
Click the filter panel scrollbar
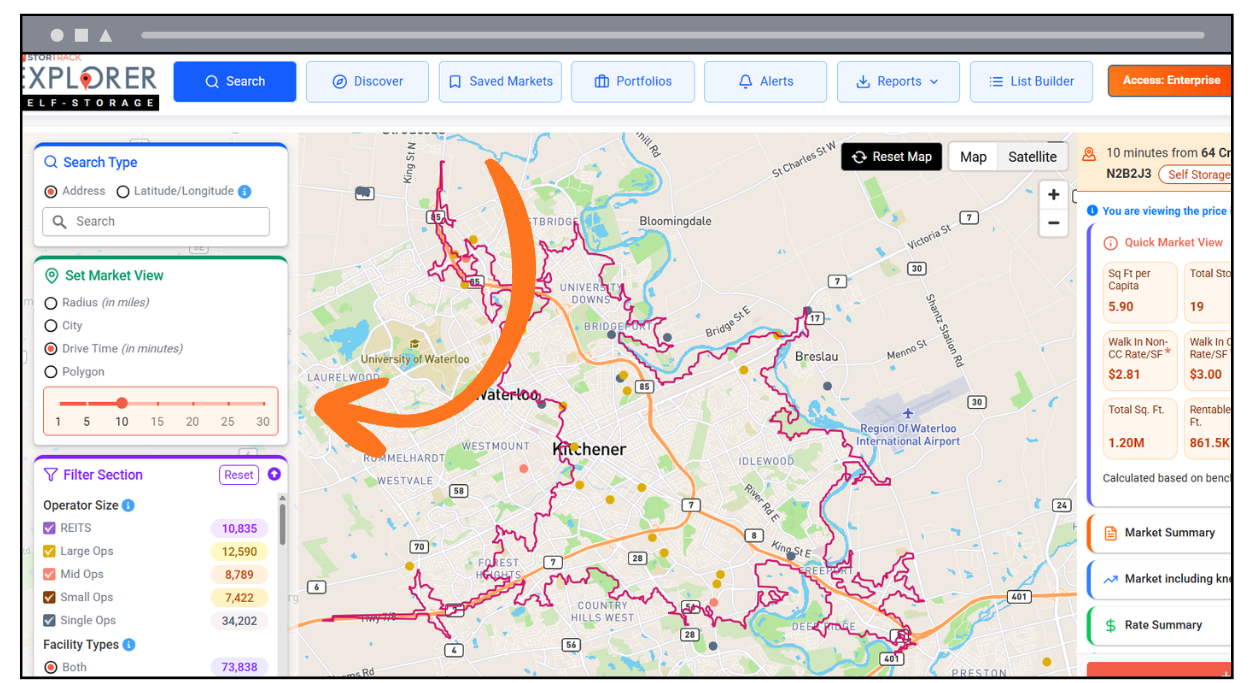(x=282, y=525)
